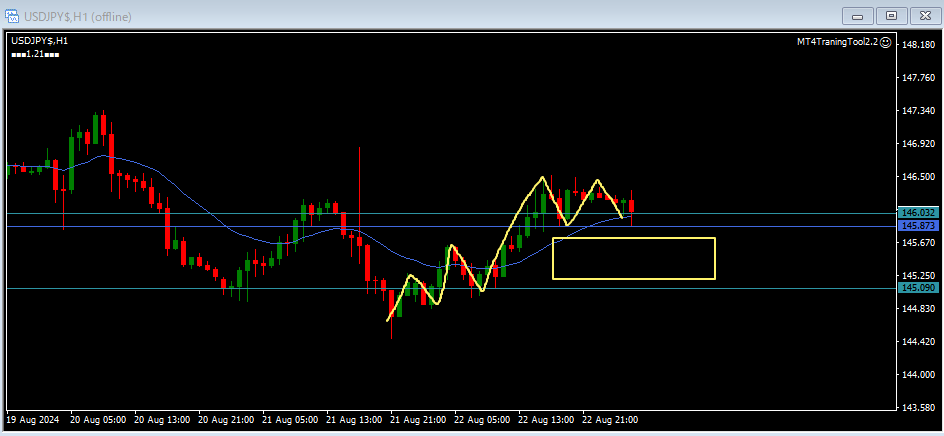Click the USDJPY$,H1 symbol label in chart
This screenshot has height=436, width=944.
(x=39, y=40)
